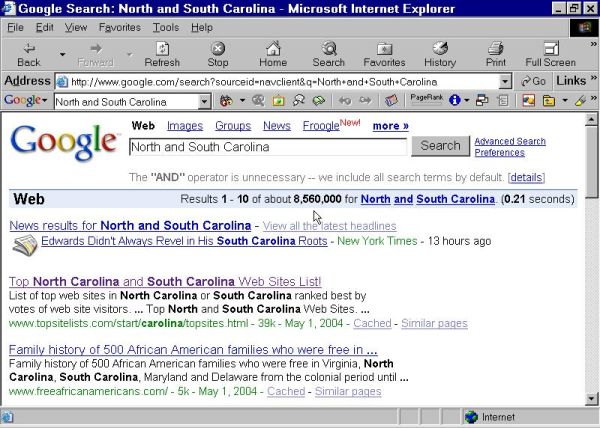Open the View menu
600x428 pixels.
tap(75, 28)
